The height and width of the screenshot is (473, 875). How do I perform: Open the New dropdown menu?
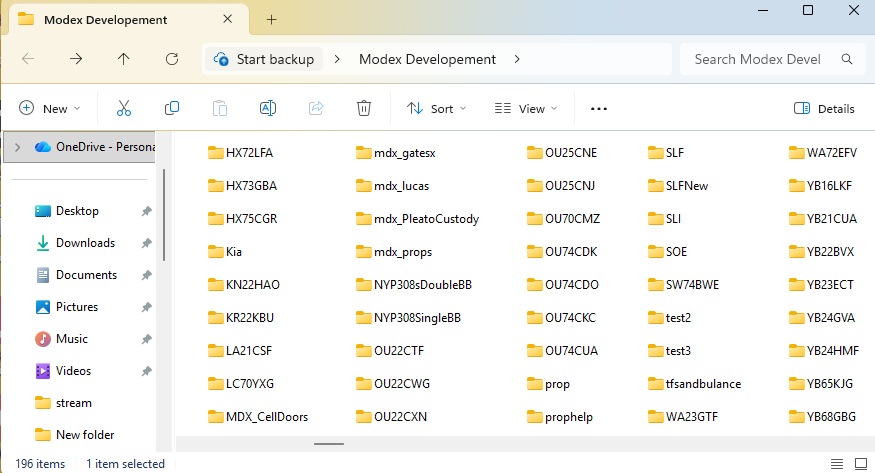point(49,109)
